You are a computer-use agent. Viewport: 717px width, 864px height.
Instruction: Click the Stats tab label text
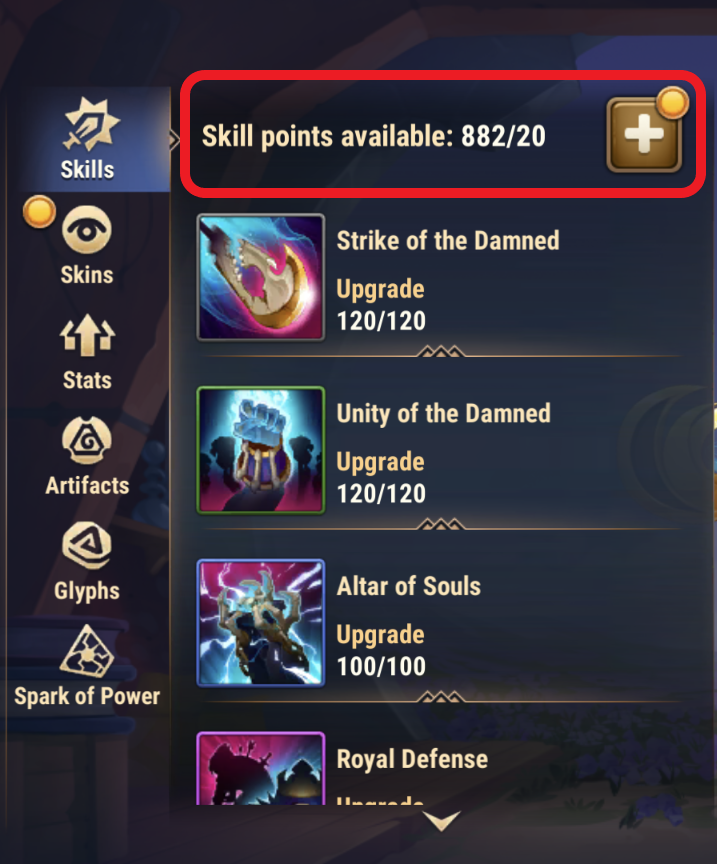coord(87,380)
